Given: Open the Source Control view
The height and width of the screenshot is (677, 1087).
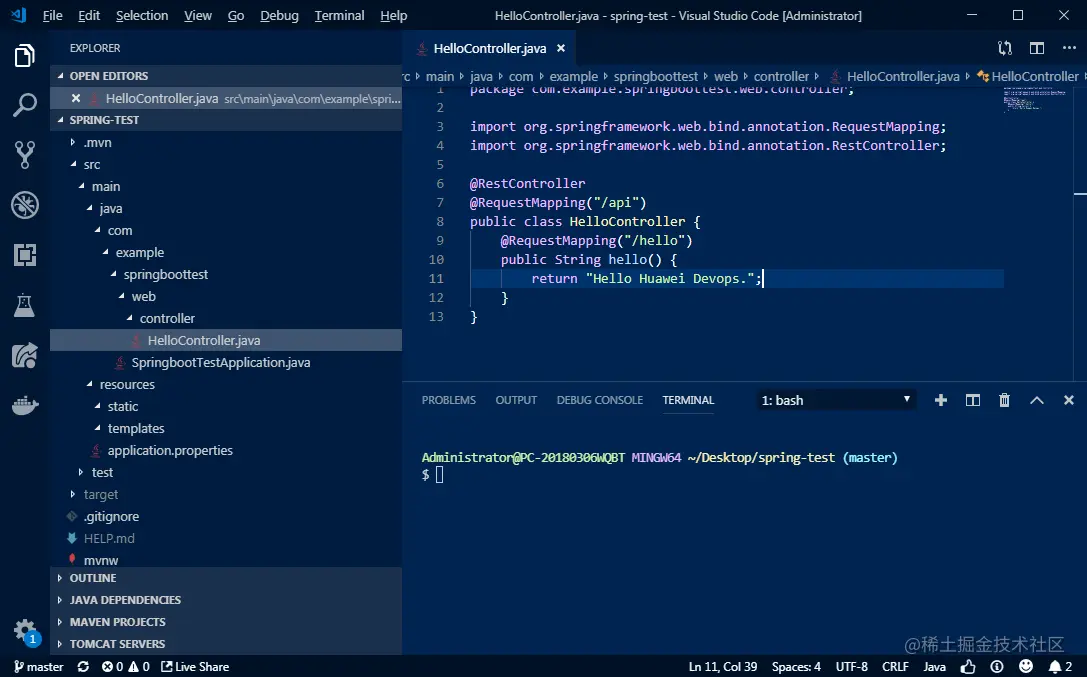Looking at the screenshot, I should [25, 155].
